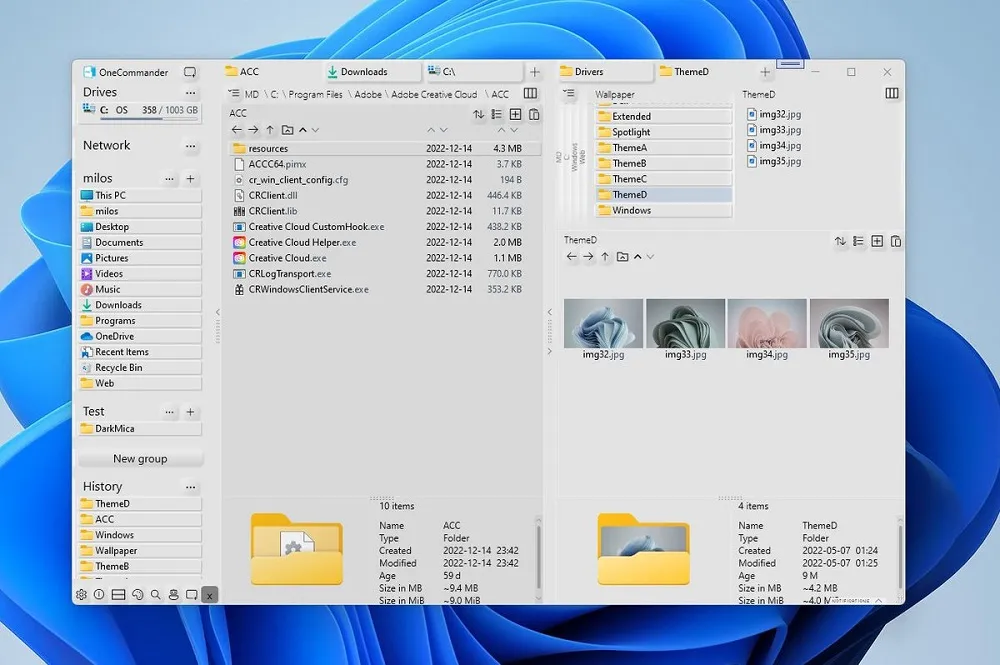Open History section options menu
1000x665 pixels.
(x=190, y=487)
